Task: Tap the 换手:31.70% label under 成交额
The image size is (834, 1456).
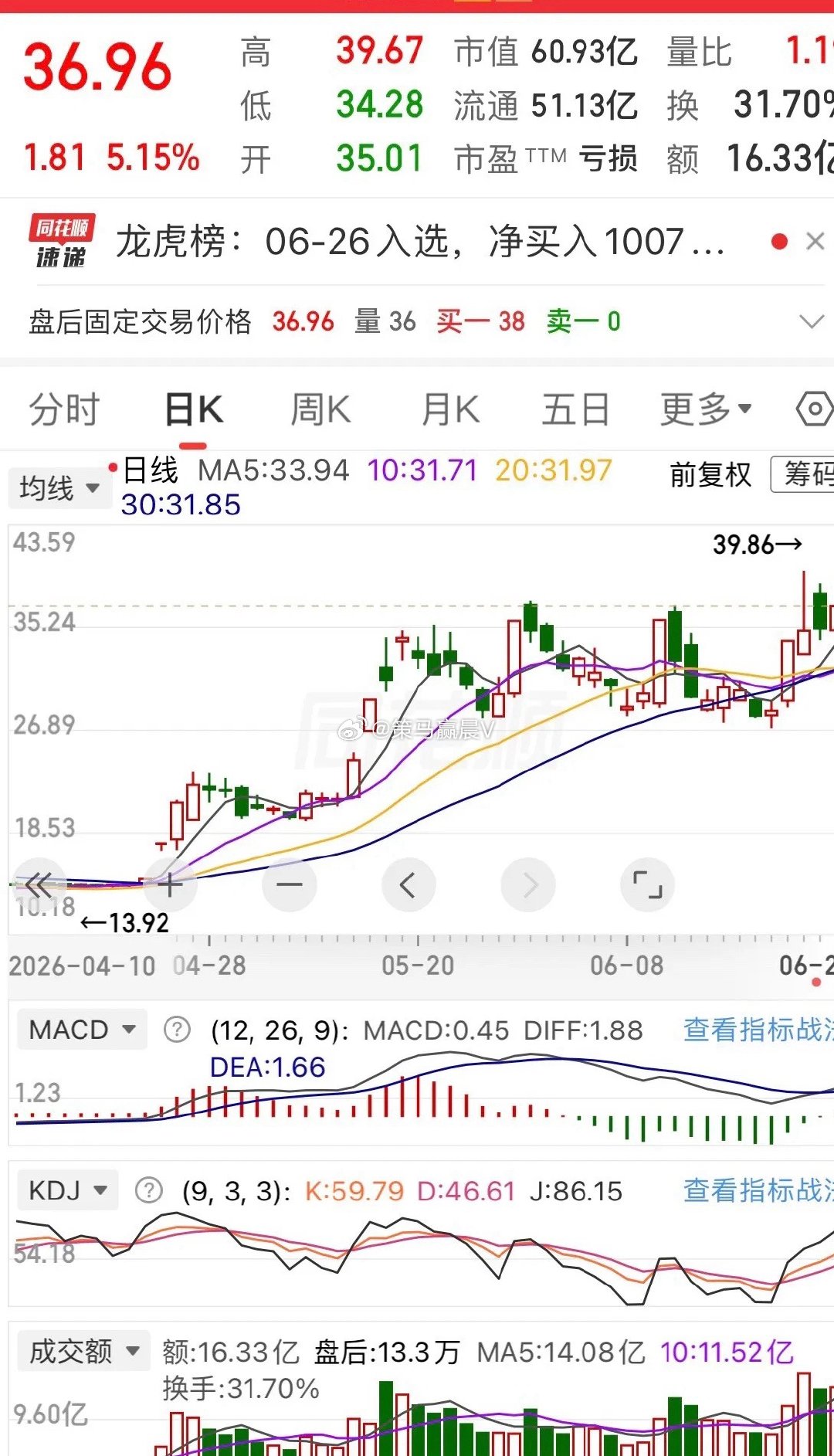Action: click(241, 1389)
